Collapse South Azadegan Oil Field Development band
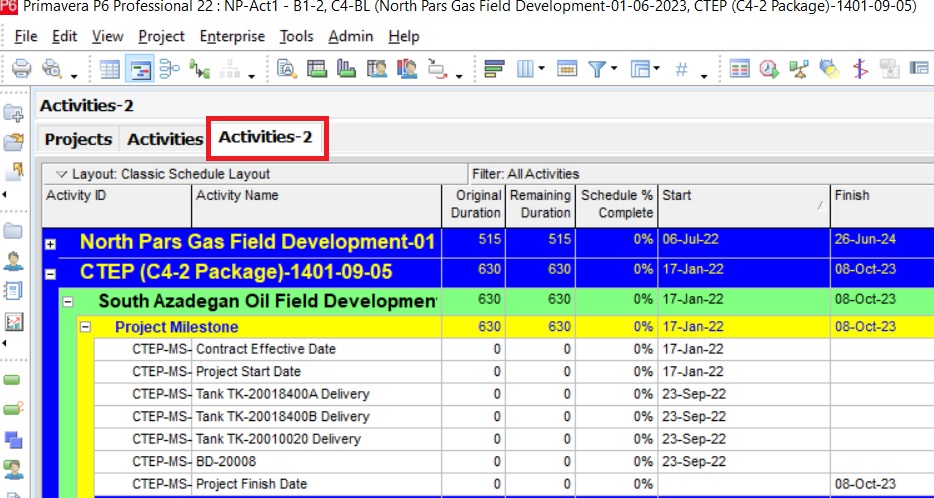Viewport: 934px width, 498px height. point(69,302)
